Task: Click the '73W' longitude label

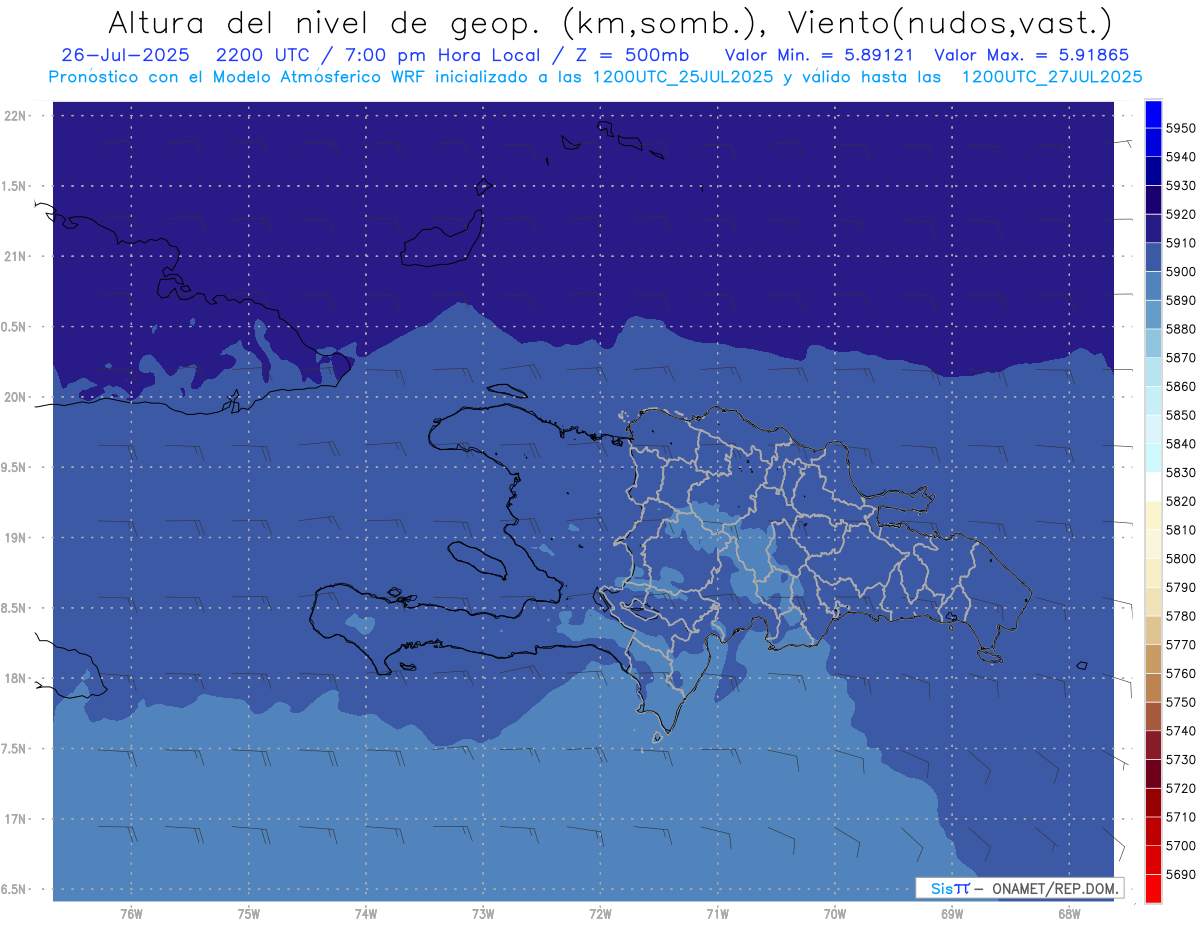Action: click(483, 914)
